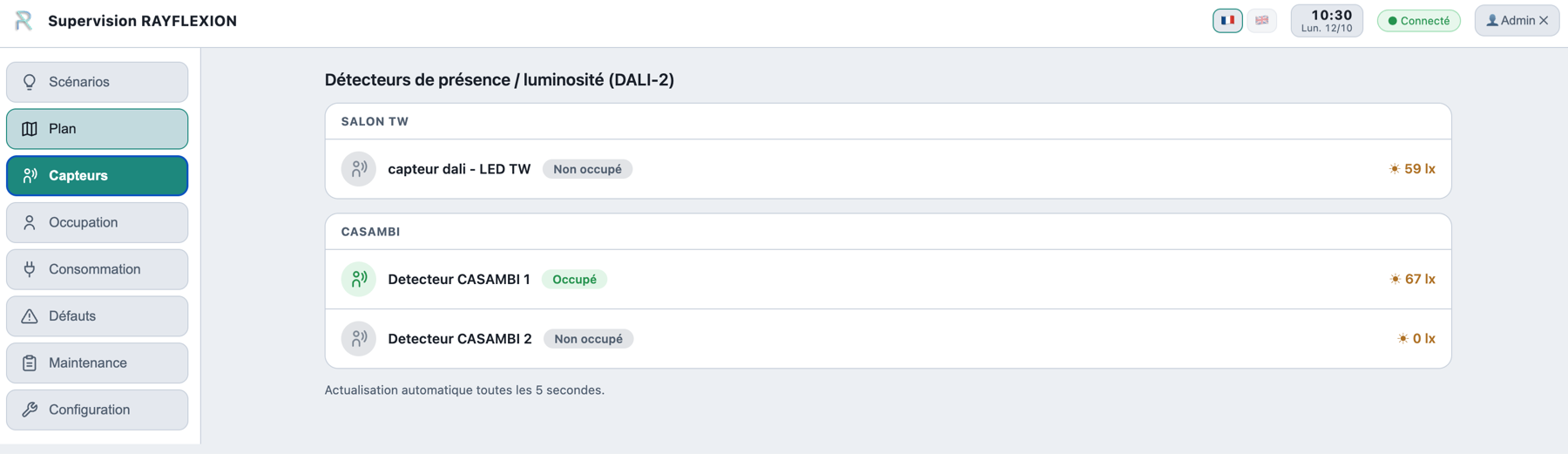This screenshot has height=454, width=1568.
Task: Click the Connecté status indicator
Action: 1419,20
